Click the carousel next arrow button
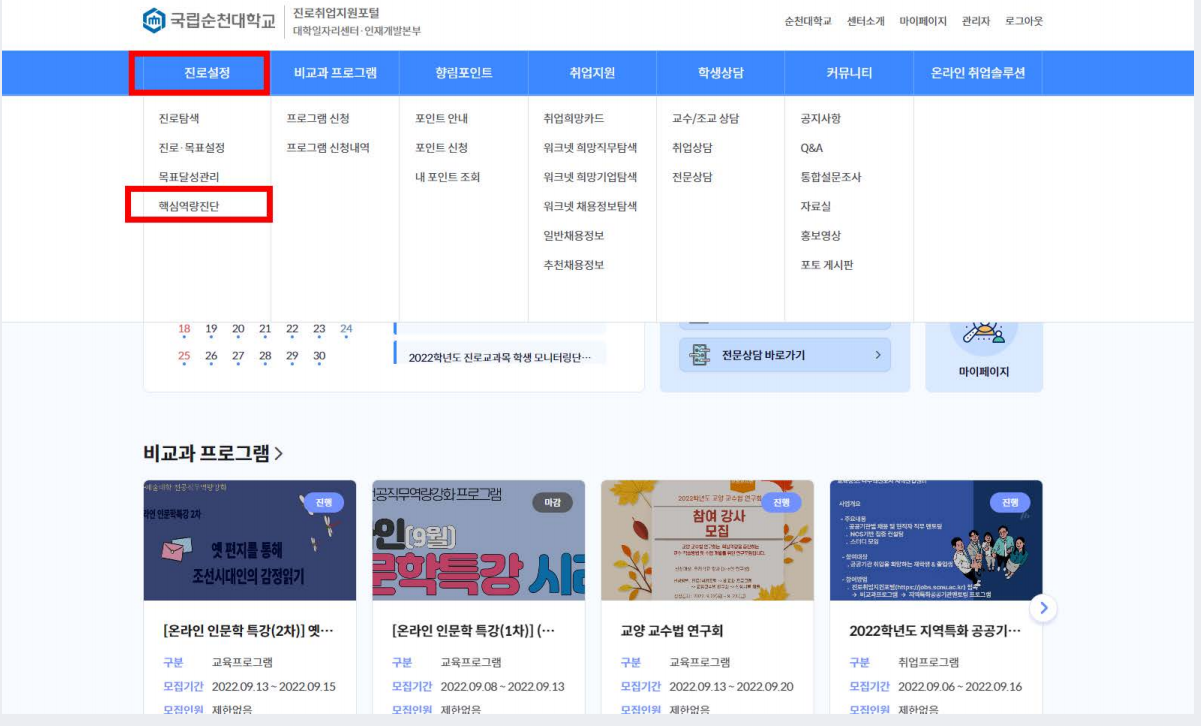This screenshot has height=728, width=1201. [x=1043, y=607]
